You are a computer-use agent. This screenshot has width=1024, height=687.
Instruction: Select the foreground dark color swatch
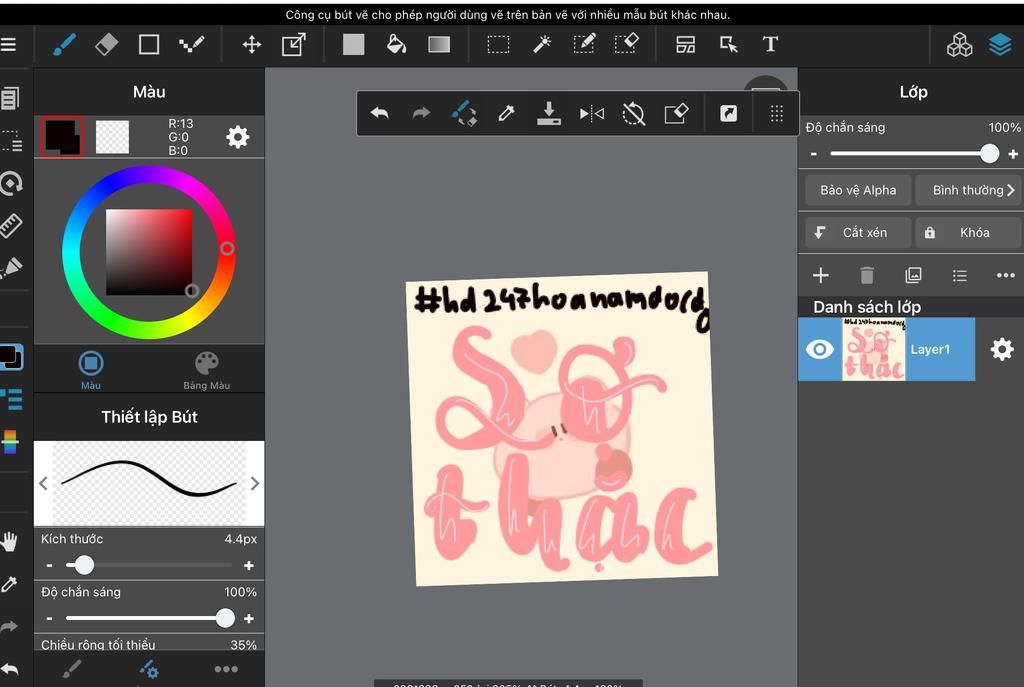click(62, 136)
